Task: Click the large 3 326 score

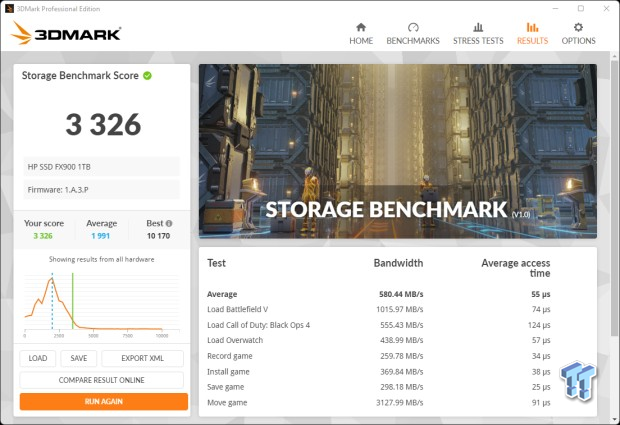Action: coord(103,125)
